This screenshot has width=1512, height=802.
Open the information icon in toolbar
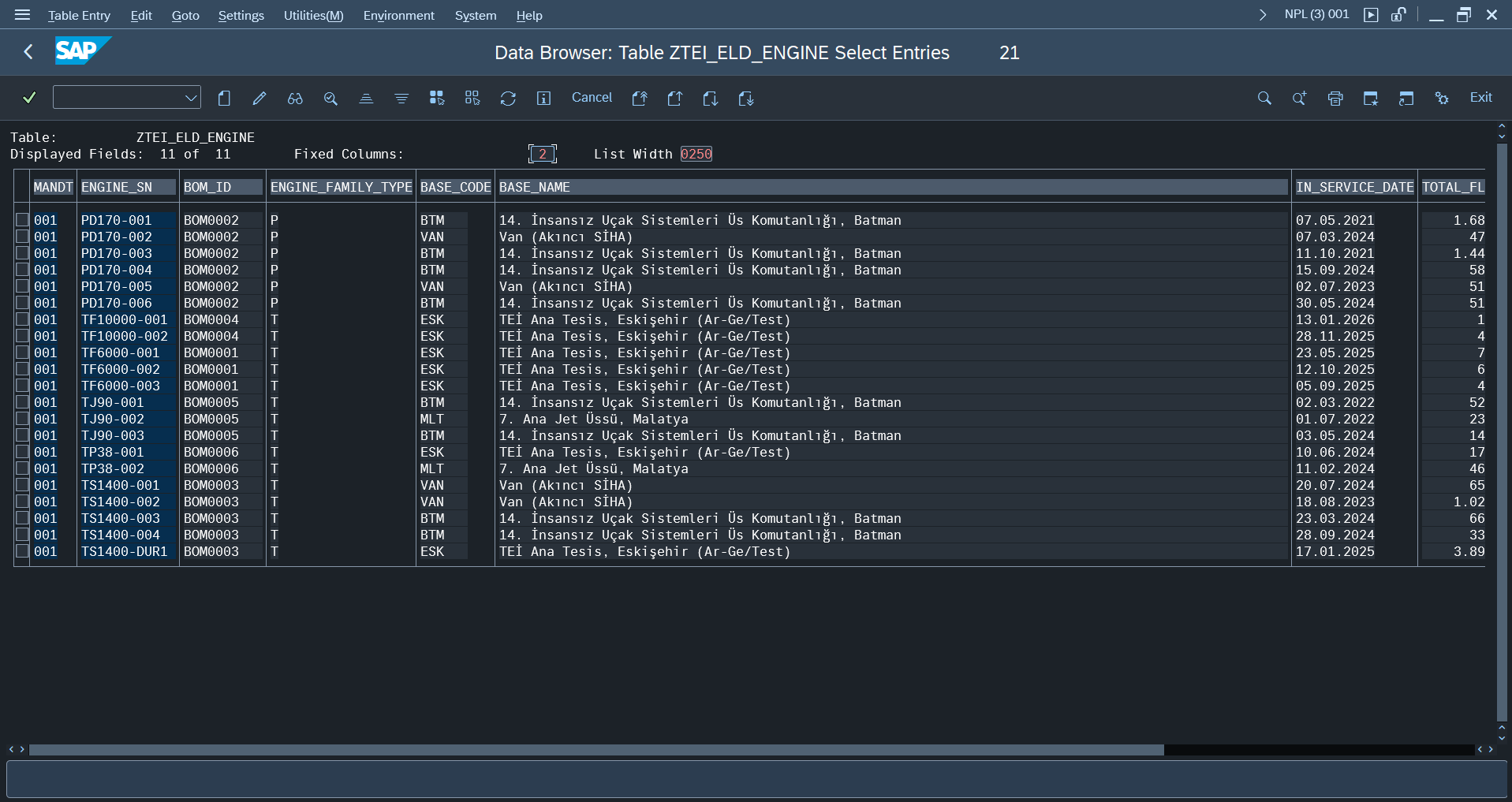point(543,98)
